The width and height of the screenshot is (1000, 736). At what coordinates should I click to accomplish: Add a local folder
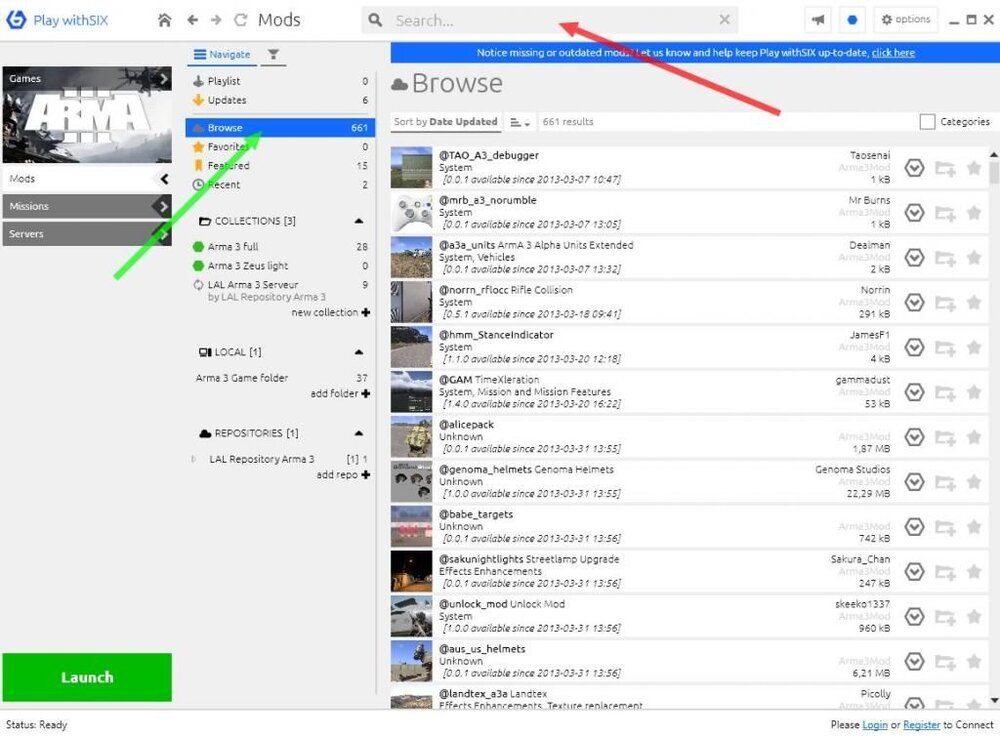tap(340, 394)
